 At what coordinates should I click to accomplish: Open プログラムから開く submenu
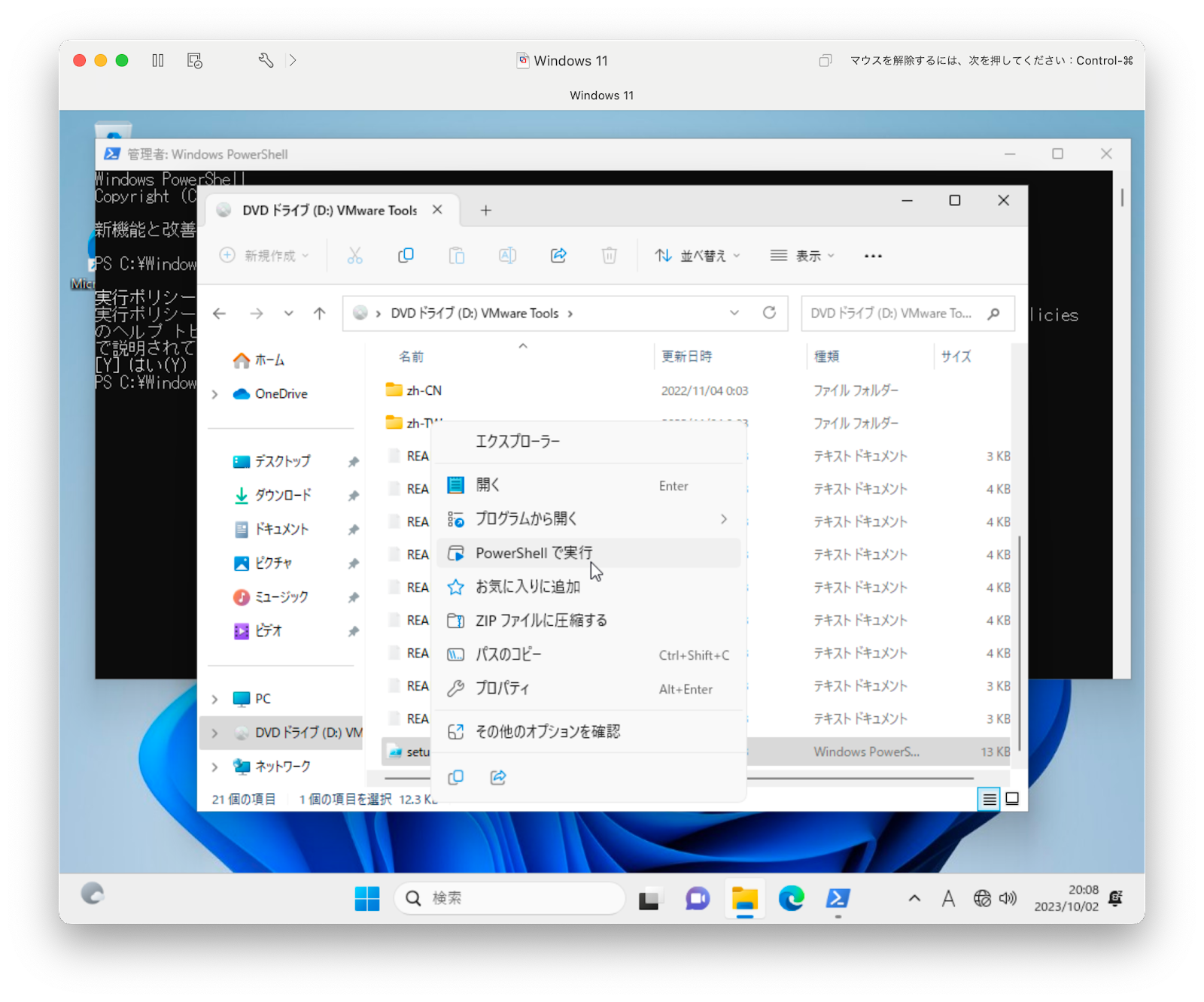tap(588, 519)
